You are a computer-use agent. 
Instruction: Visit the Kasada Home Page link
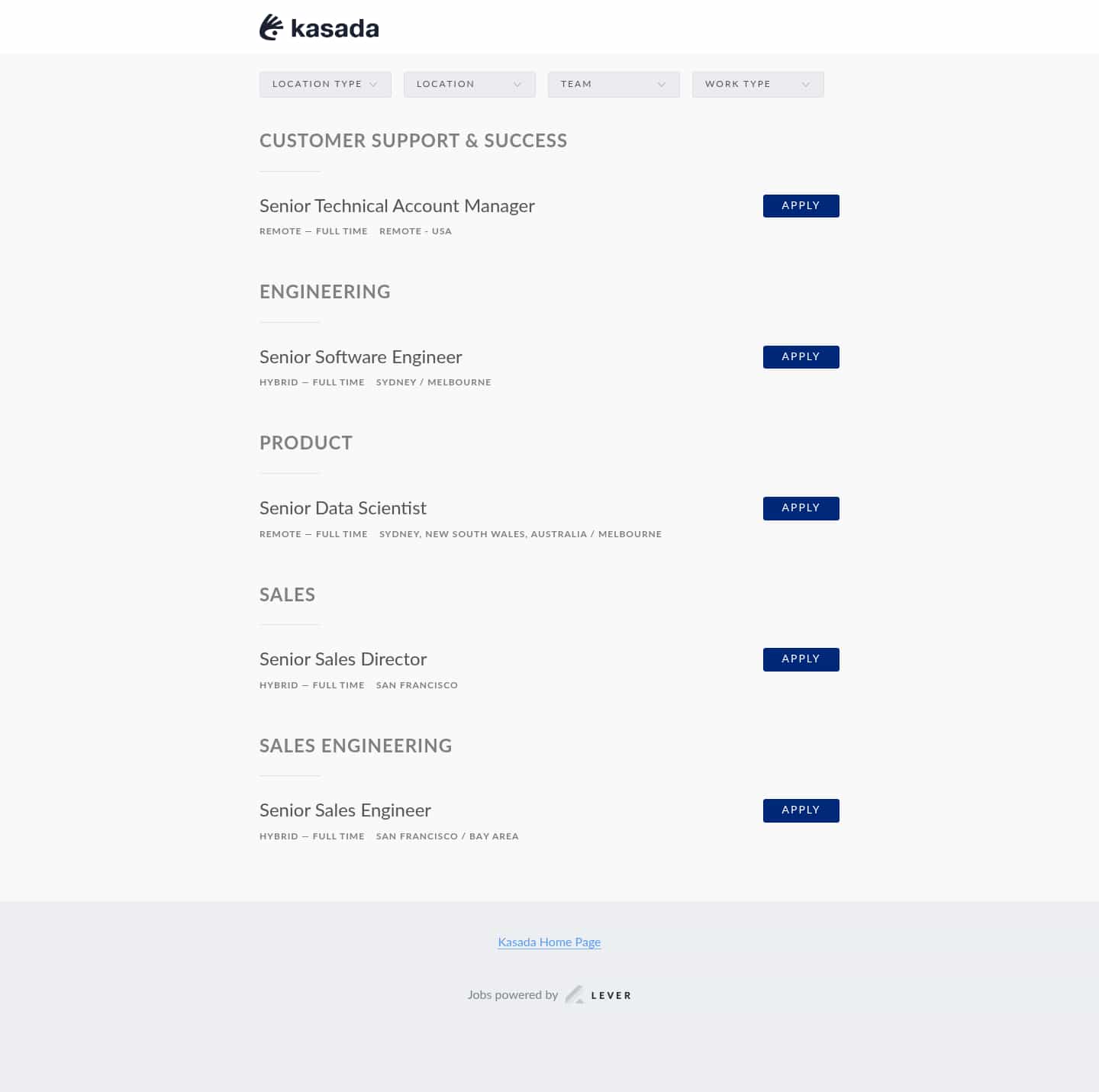pos(549,942)
